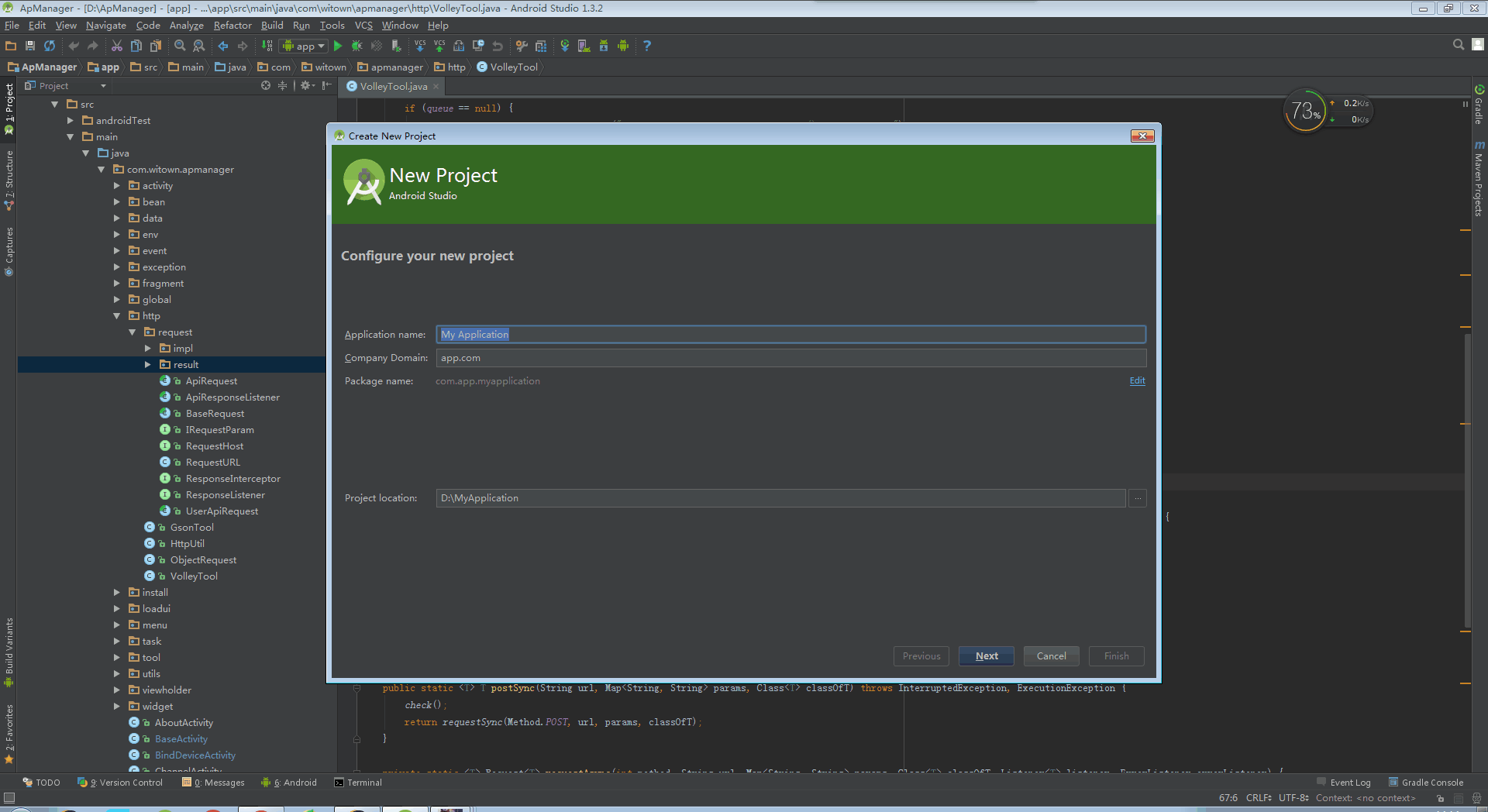Click Next in the New Project dialog
Image resolution: width=1488 pixels, height=812 pixels.
[x=986, y=656]
